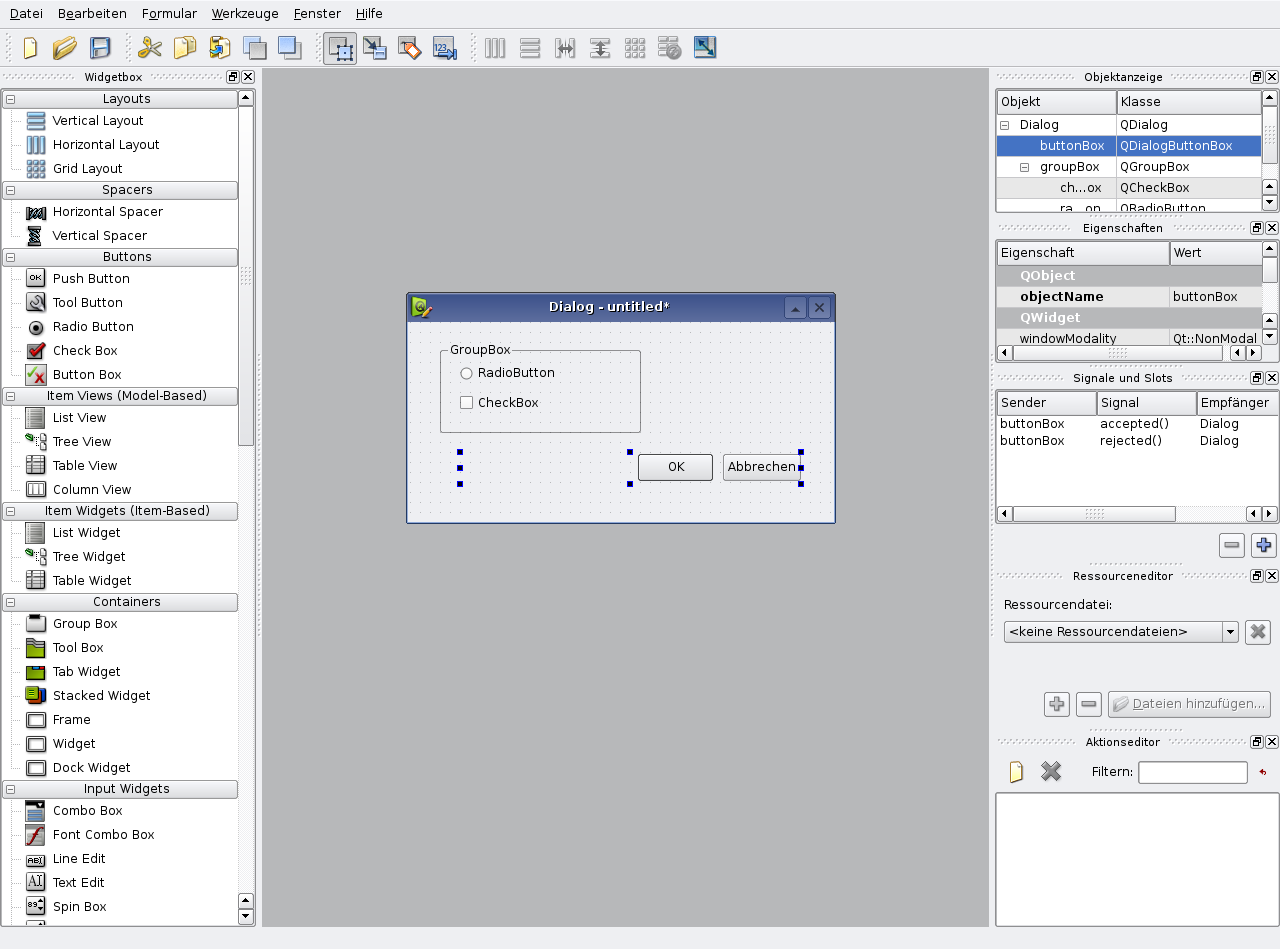Click into the Filtern input field
This screenshot has height=949, width=1280.
click(x=1192, y=772)
